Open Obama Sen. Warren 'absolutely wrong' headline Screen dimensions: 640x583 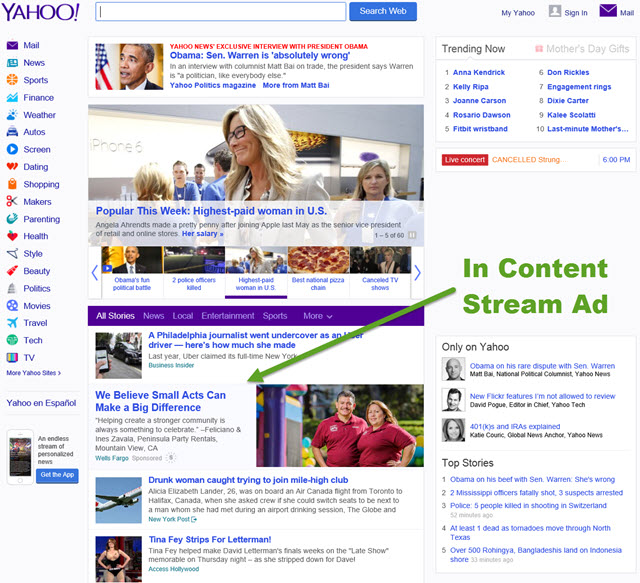click(x=260, y=55)
